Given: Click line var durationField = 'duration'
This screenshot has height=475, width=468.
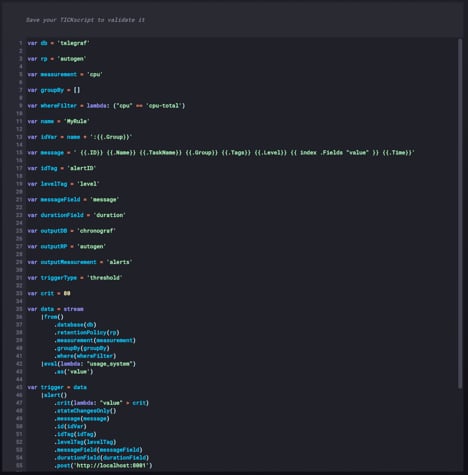Looking at the screenshot, I should point(76,215).
